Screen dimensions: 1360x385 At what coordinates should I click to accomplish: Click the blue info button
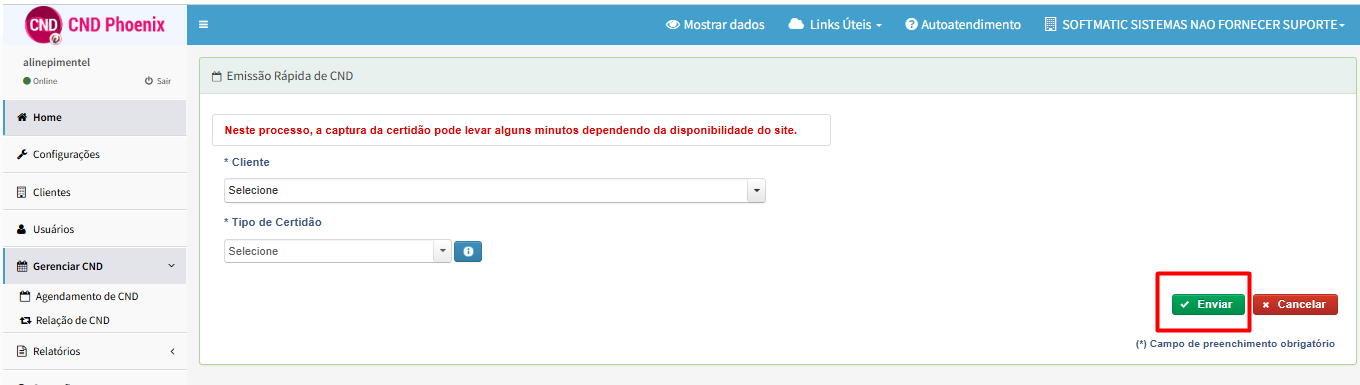coord(468,251)
